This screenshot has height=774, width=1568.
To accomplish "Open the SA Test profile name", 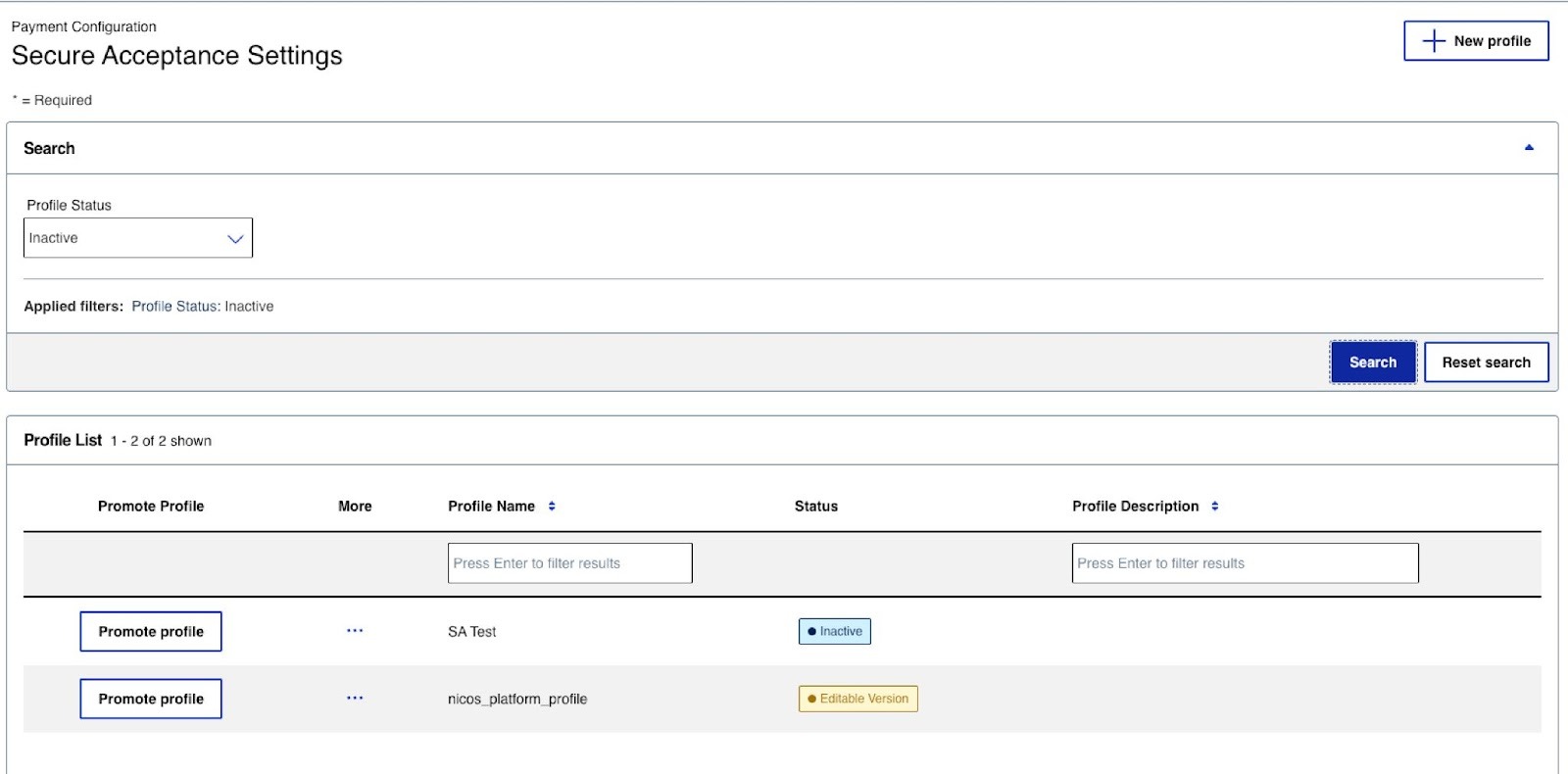I will click(x=471, y=632).
